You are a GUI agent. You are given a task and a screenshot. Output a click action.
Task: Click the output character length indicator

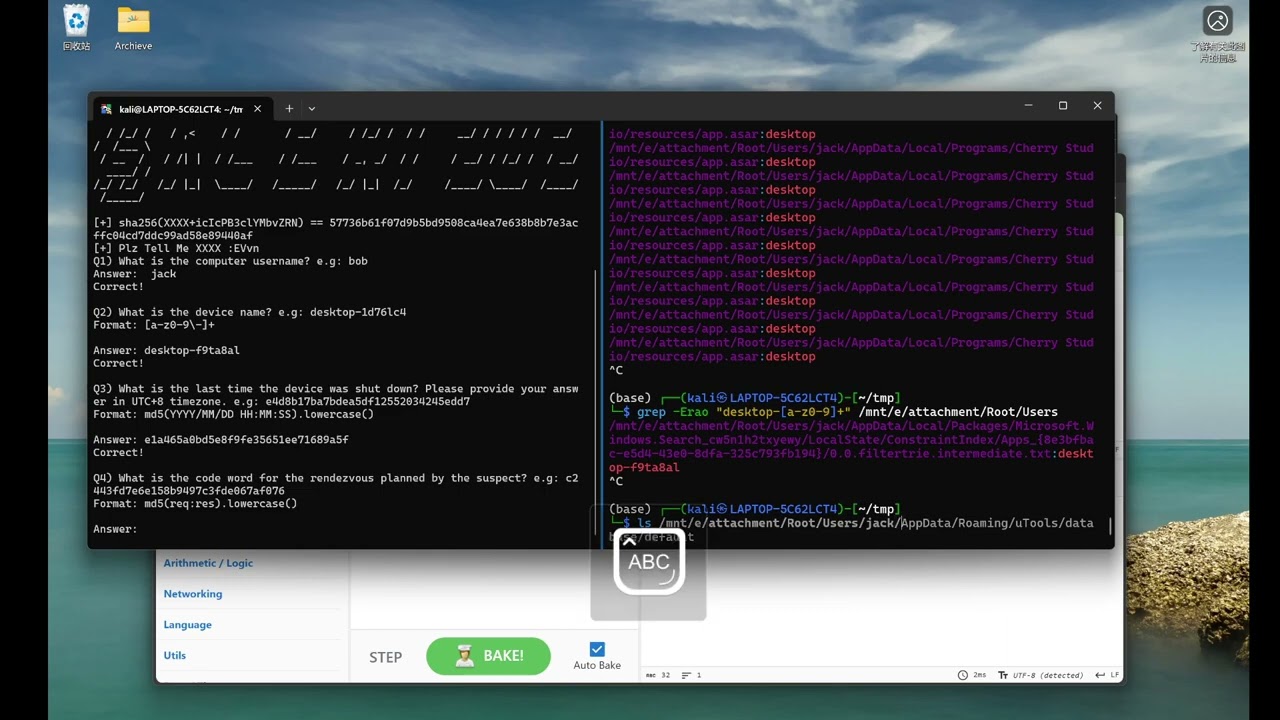pyautogui.click(x=658, y=675)
